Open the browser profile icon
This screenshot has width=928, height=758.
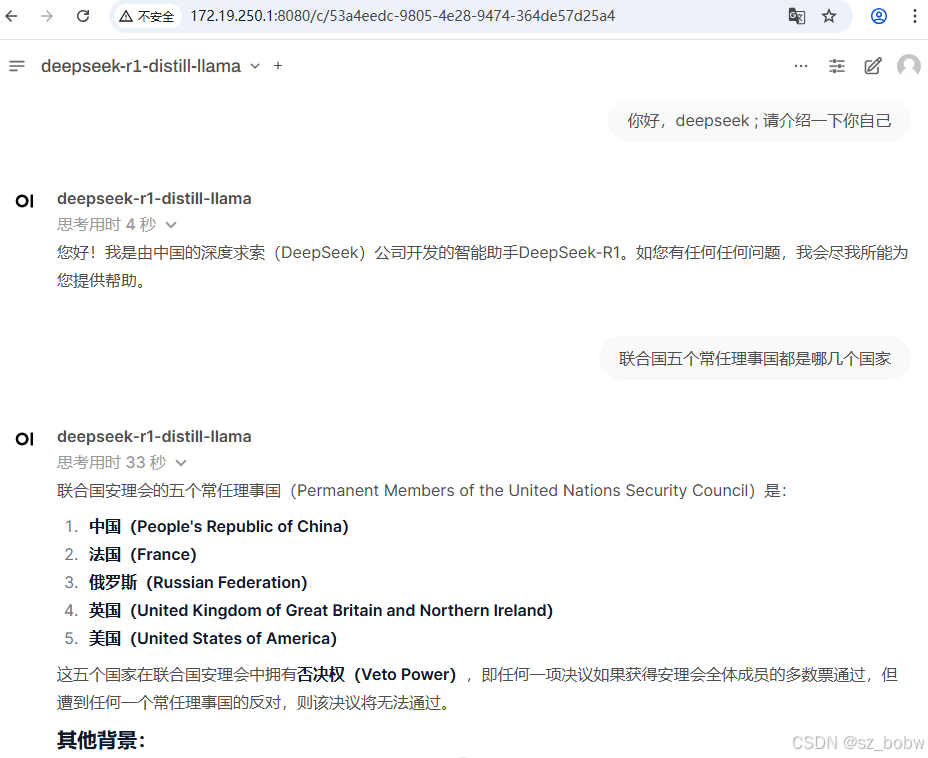pos(878,16)
